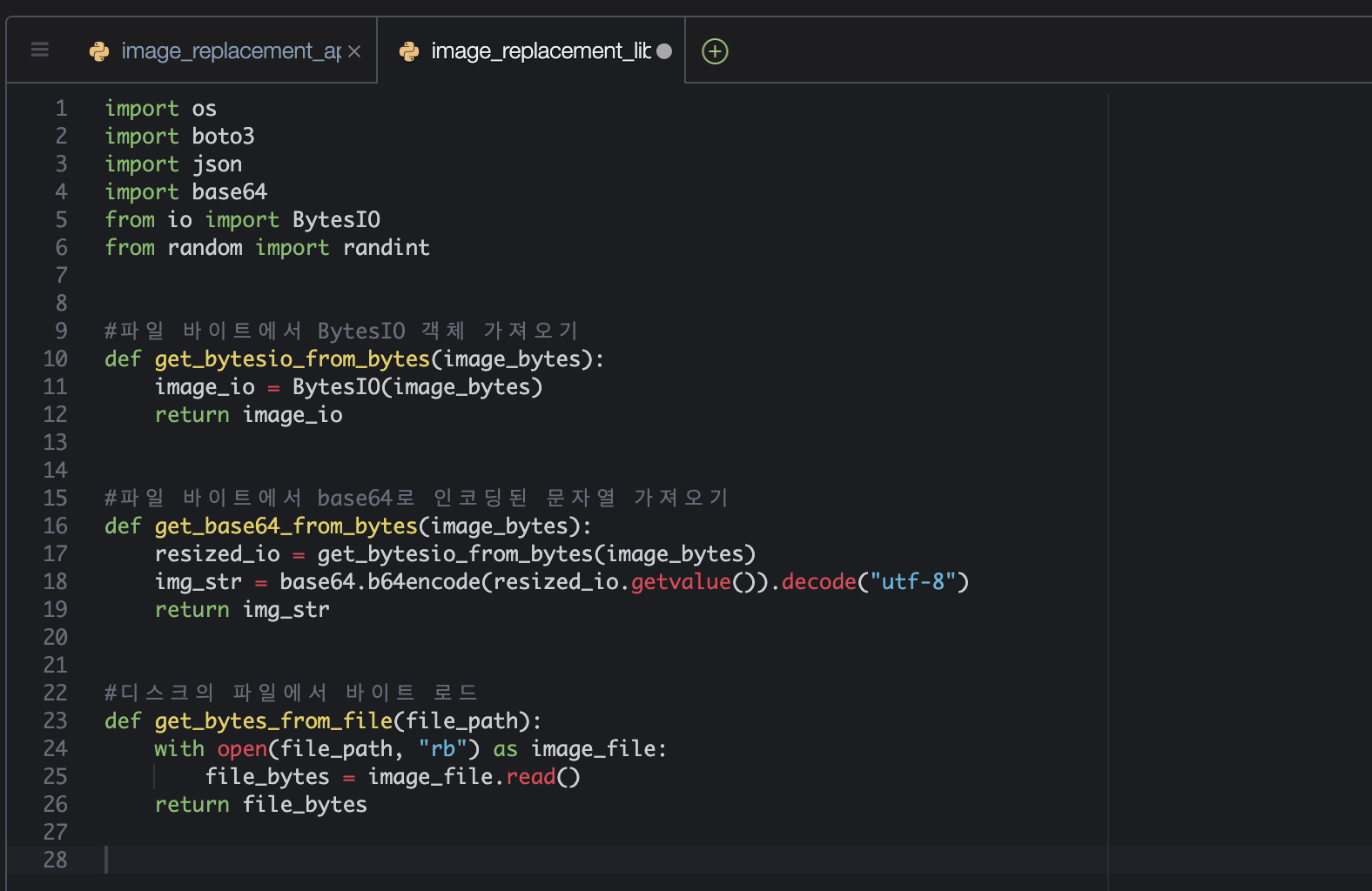The height and width of the screenshot is (891, 1372).
Task: Click line number 28 in the gutter
Action: point(55,860)
